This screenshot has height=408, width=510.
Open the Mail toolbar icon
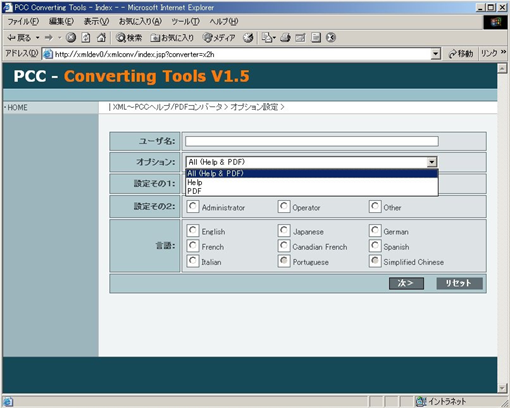tap(268, 38)
